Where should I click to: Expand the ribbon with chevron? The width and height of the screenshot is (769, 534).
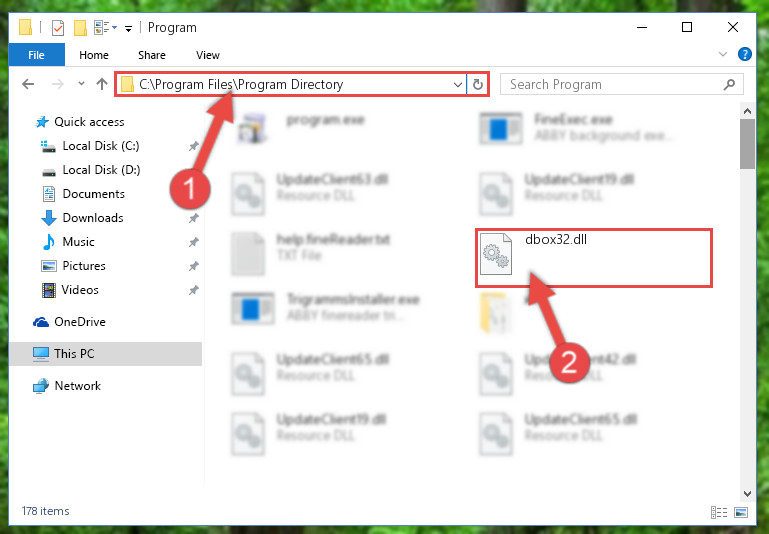point(722,54)
